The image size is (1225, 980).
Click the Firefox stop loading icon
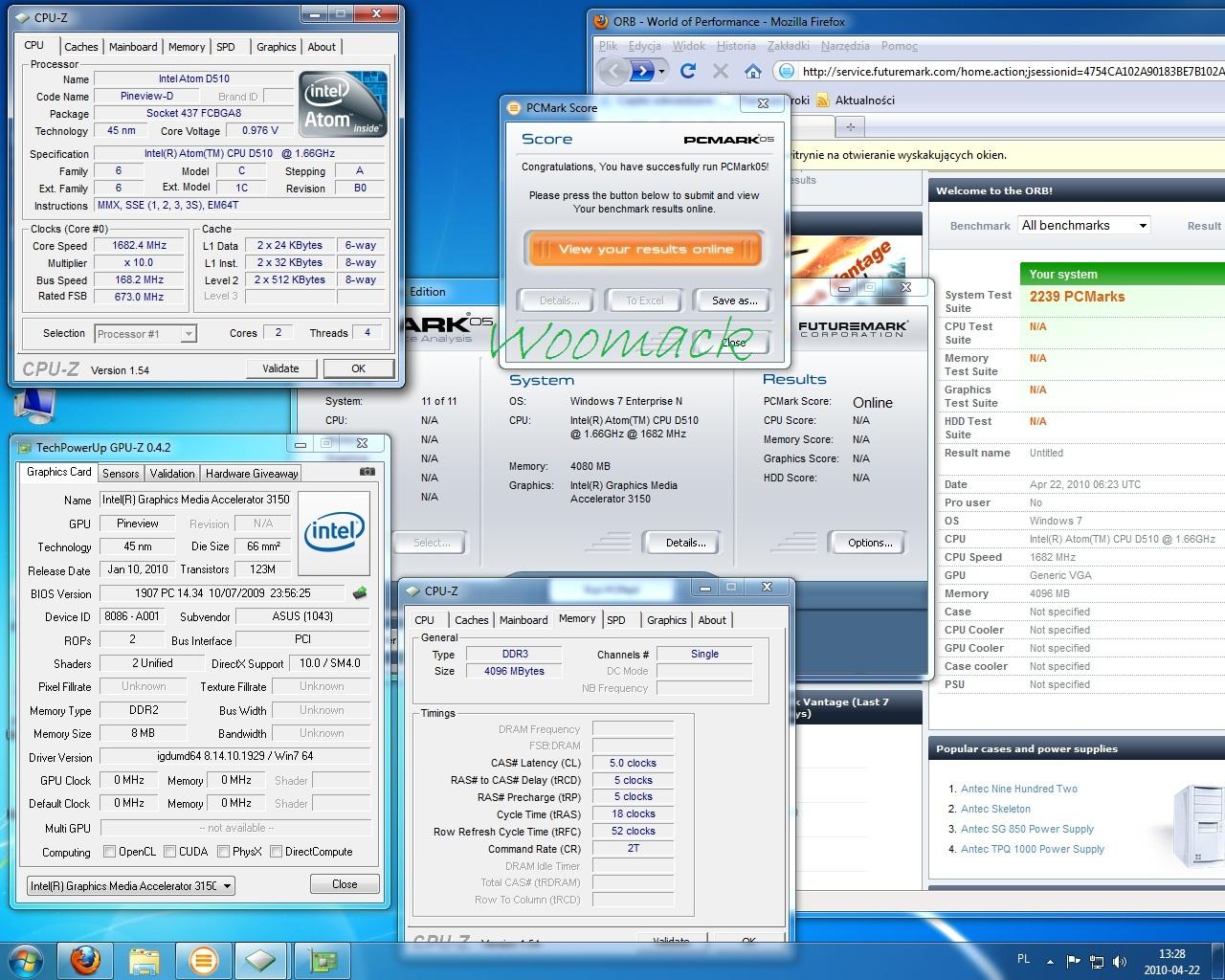721,71
